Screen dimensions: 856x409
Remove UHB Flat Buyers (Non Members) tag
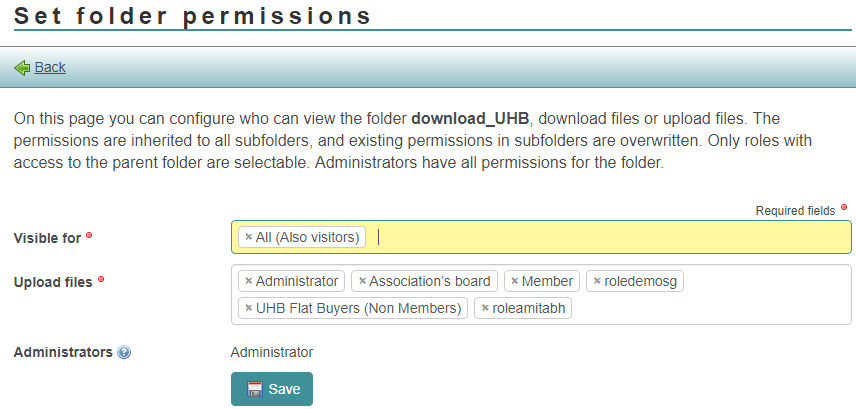click(x=249, y=308)
